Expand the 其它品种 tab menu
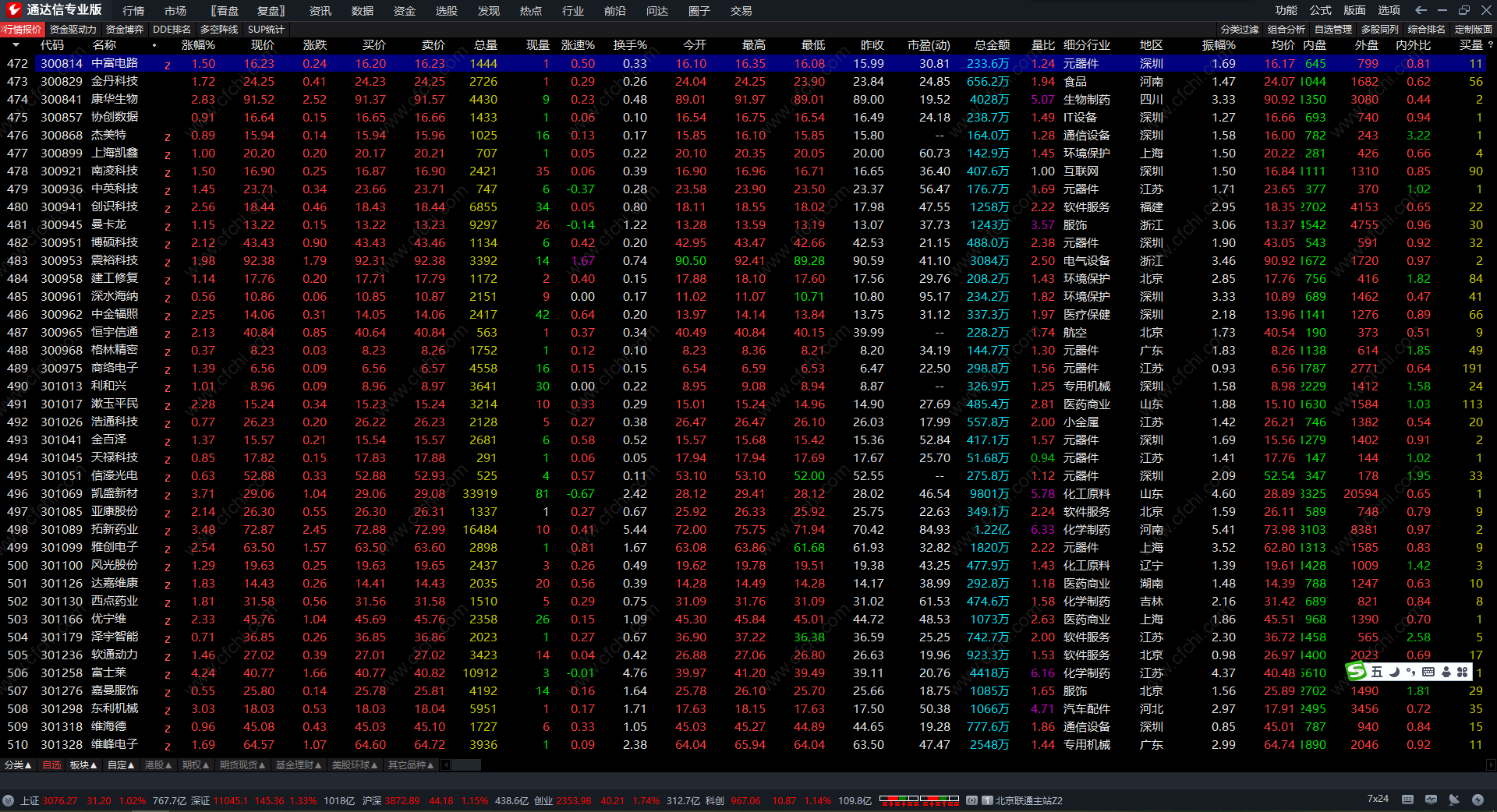The width and height of the screenshot is (1497, 812). (411, 765)
